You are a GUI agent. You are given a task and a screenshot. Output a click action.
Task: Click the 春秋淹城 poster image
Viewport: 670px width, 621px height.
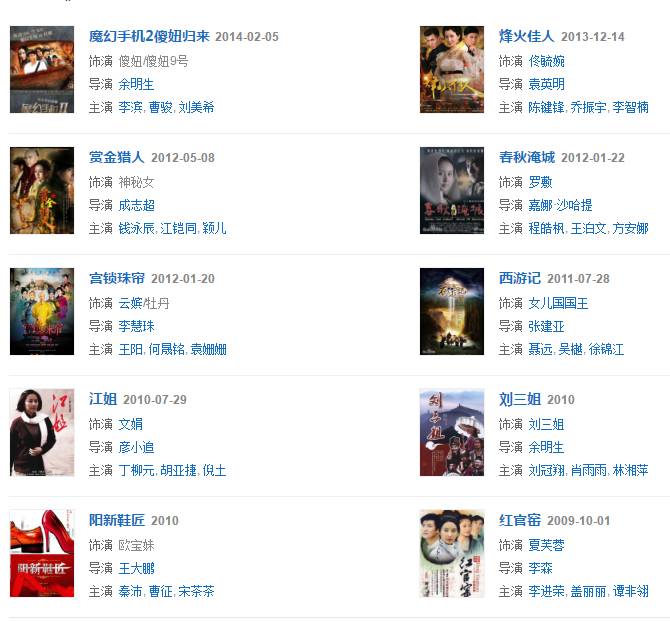452,191
